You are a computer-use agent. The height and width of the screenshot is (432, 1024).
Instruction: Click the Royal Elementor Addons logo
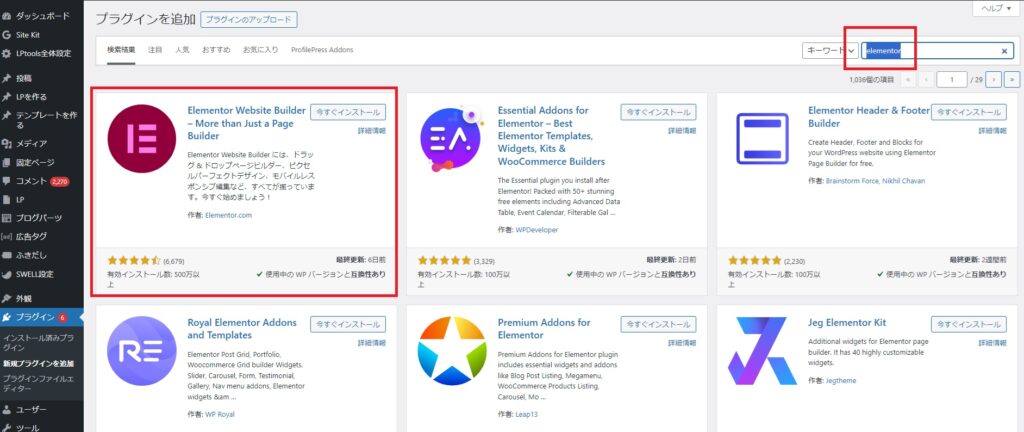[142, 350]
